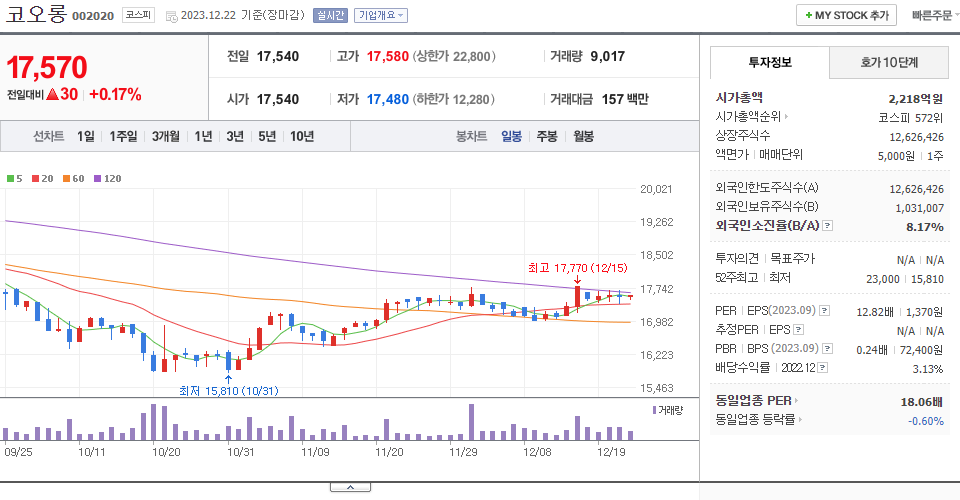The width and height of the screenshot is (960, 500).
Task: Click the 저가 17,480 value
Action: 388,99
